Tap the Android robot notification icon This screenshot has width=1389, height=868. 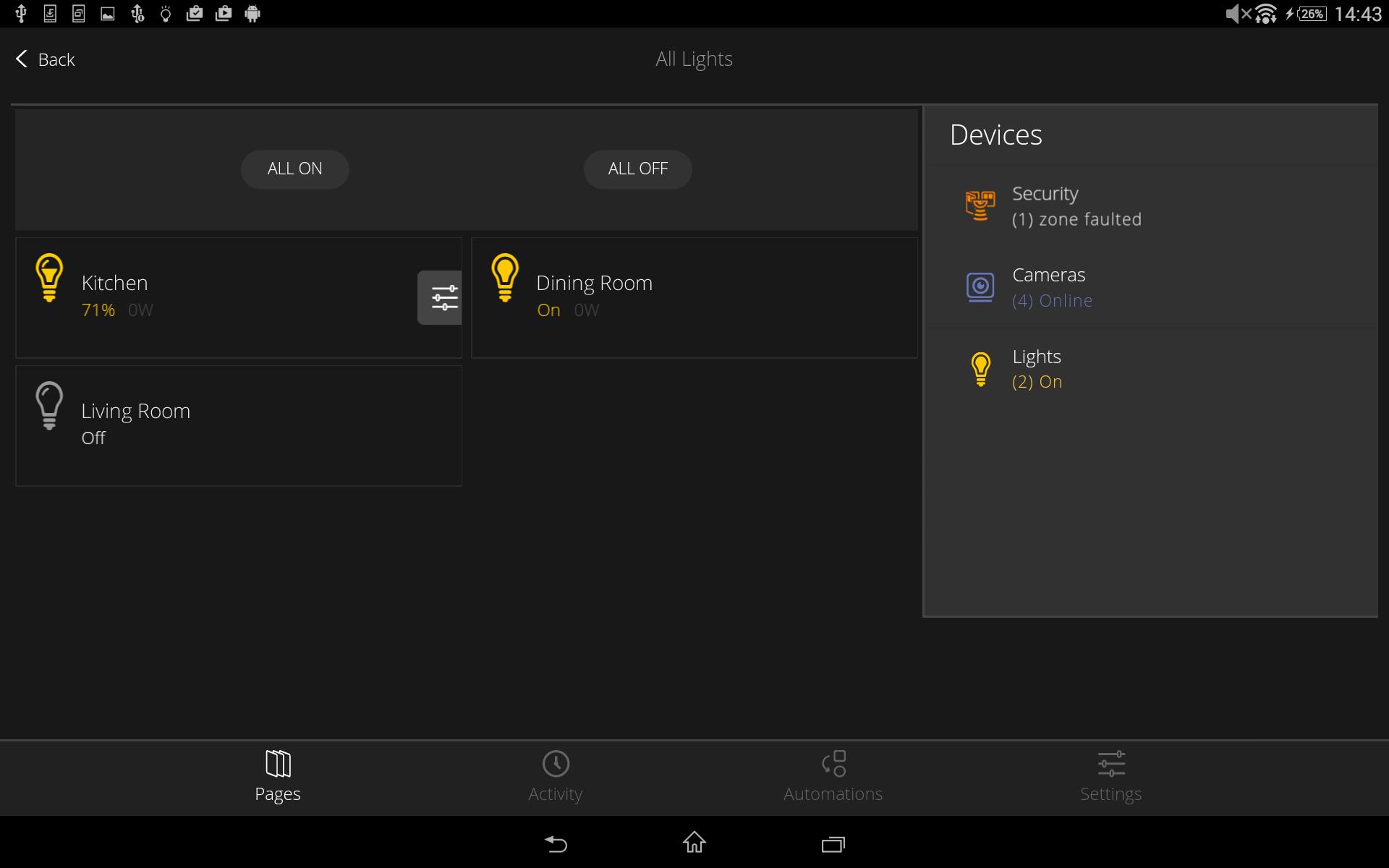pyautogui.click(x=252, y=14)
